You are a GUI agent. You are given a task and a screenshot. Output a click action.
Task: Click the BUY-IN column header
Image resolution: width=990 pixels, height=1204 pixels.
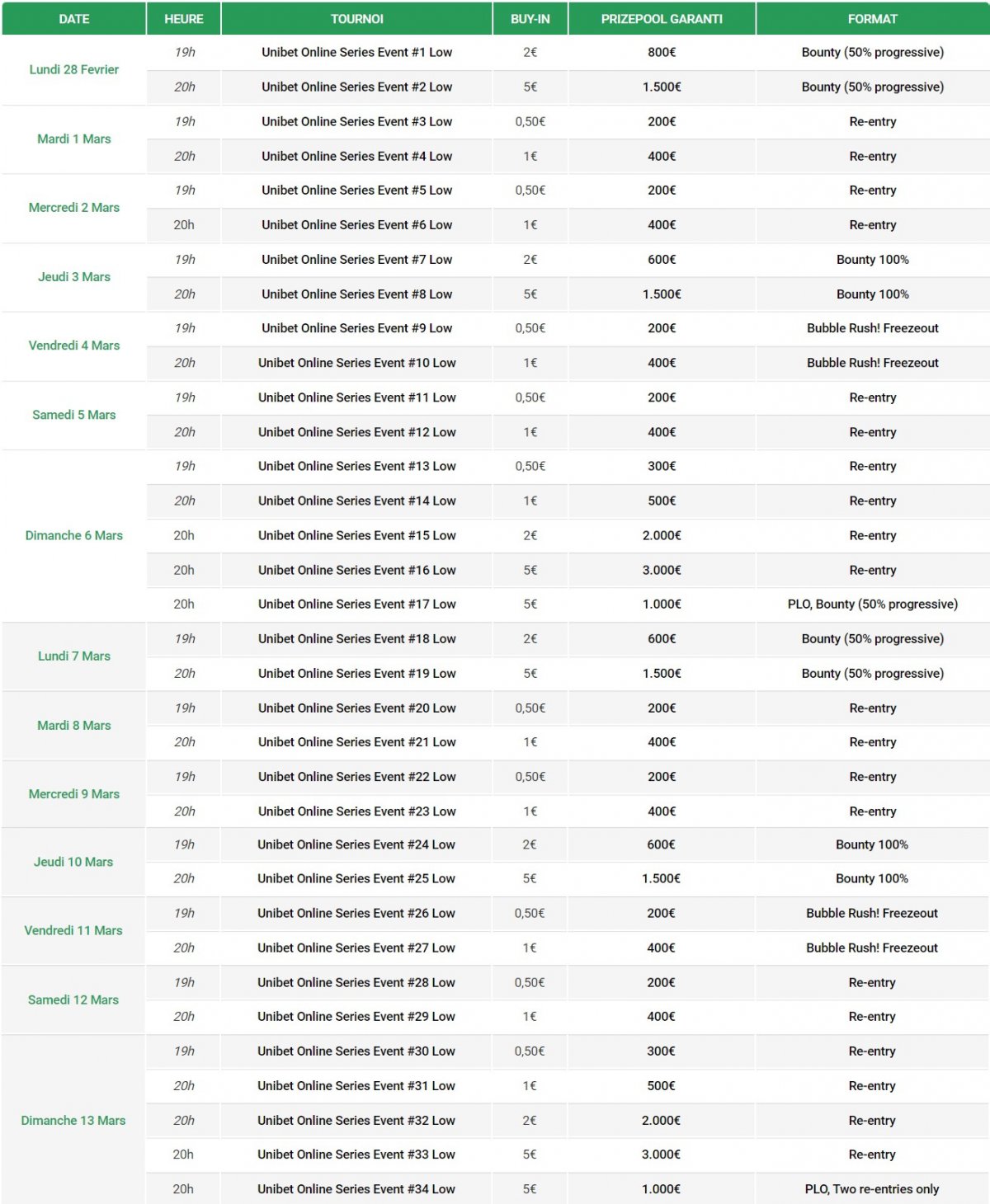[x=530, y=19]
